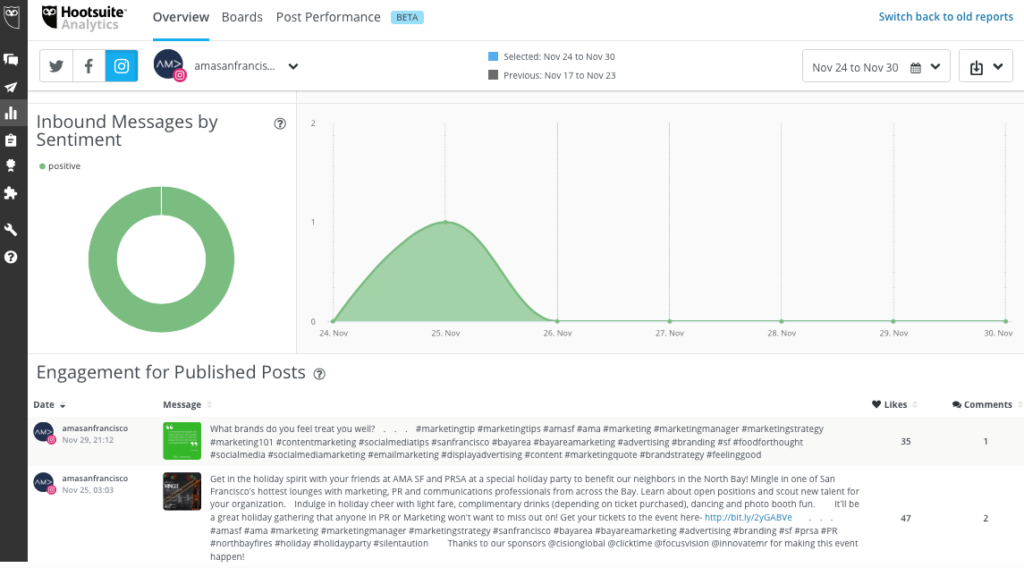Sort posts by Message column

pyautogui.click(x=187, y=405)
